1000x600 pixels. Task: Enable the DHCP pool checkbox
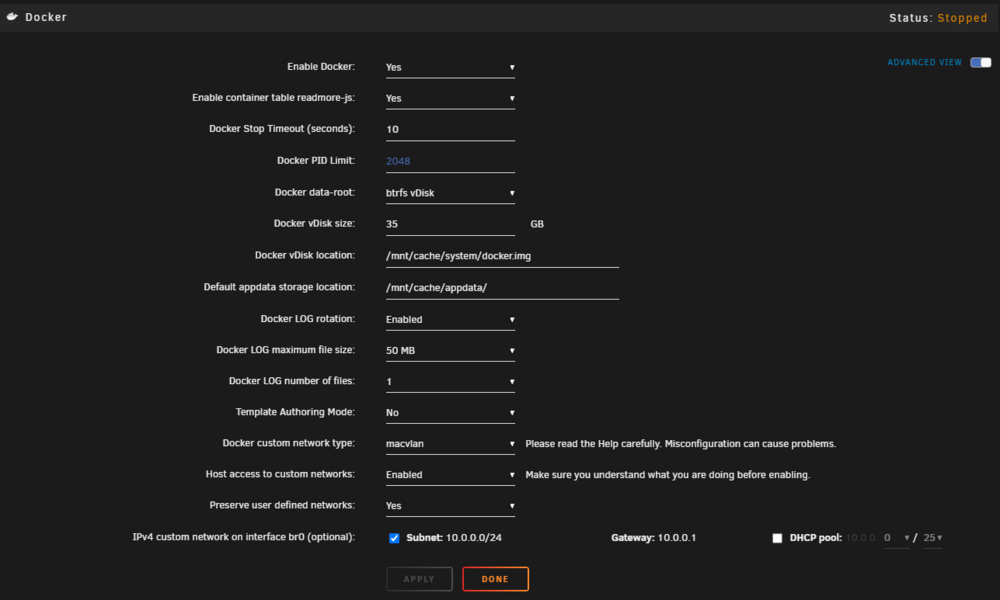point(777,538)
